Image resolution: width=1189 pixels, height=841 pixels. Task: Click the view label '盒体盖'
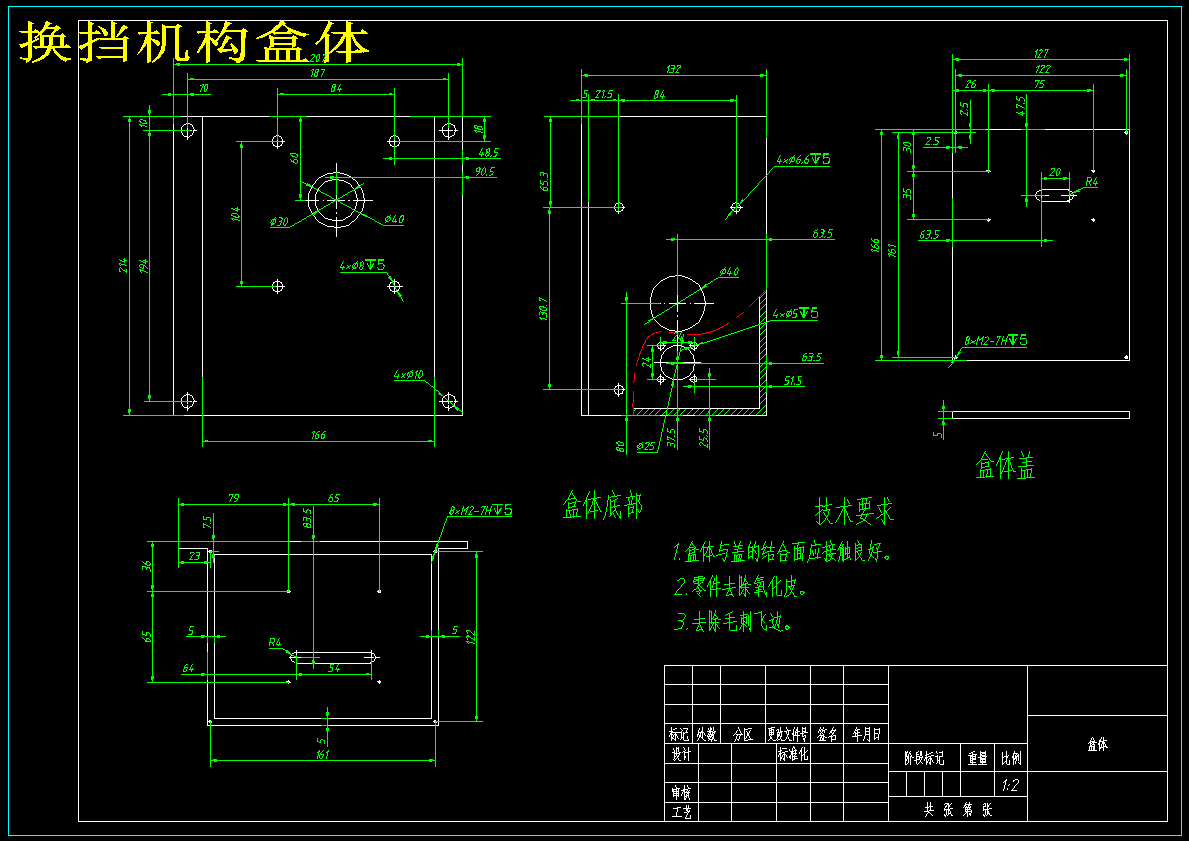click(1005, 466)
